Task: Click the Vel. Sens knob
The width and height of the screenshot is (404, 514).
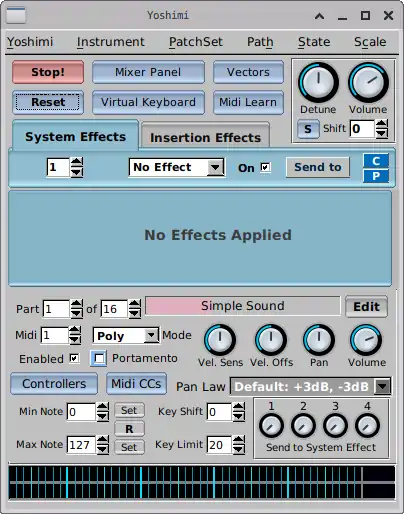Action: tap(220, 340)
